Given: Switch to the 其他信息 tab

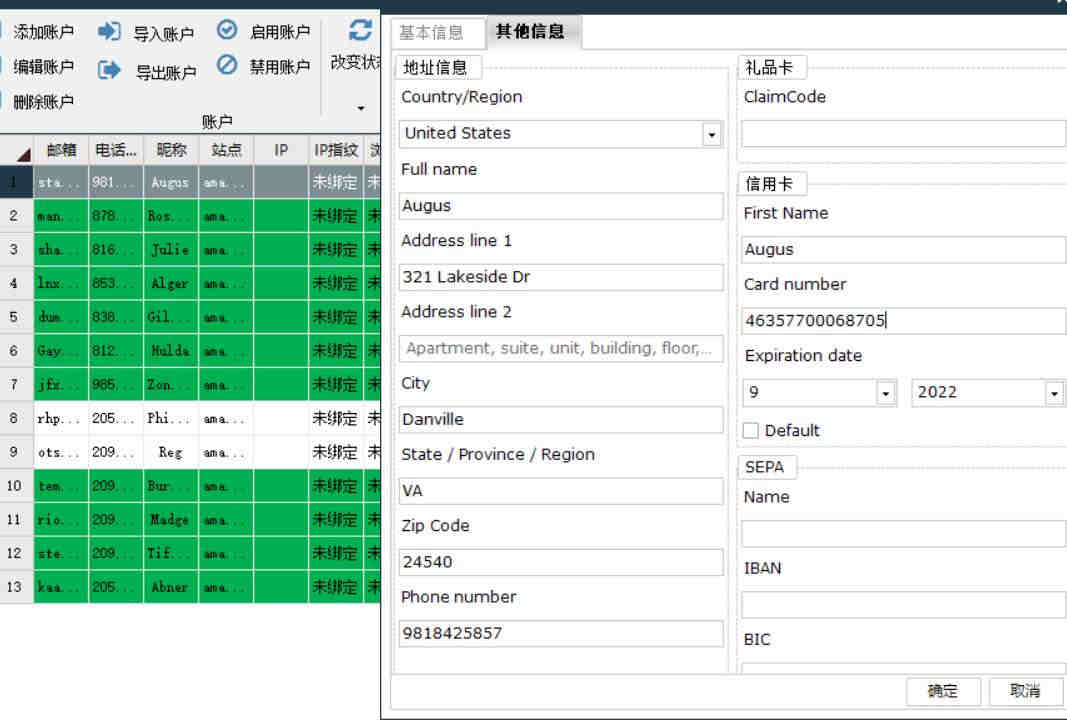Looking at the screenshot, I should (530, 31).
